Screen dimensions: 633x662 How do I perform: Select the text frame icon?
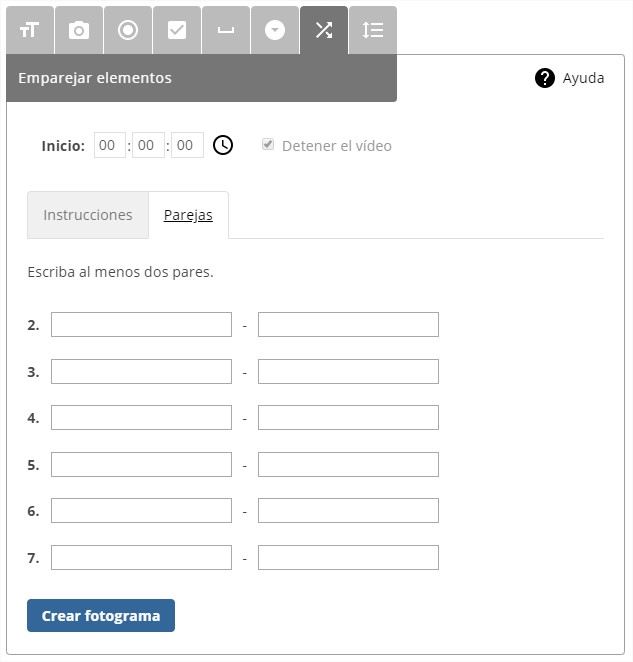tap(29, 30)
